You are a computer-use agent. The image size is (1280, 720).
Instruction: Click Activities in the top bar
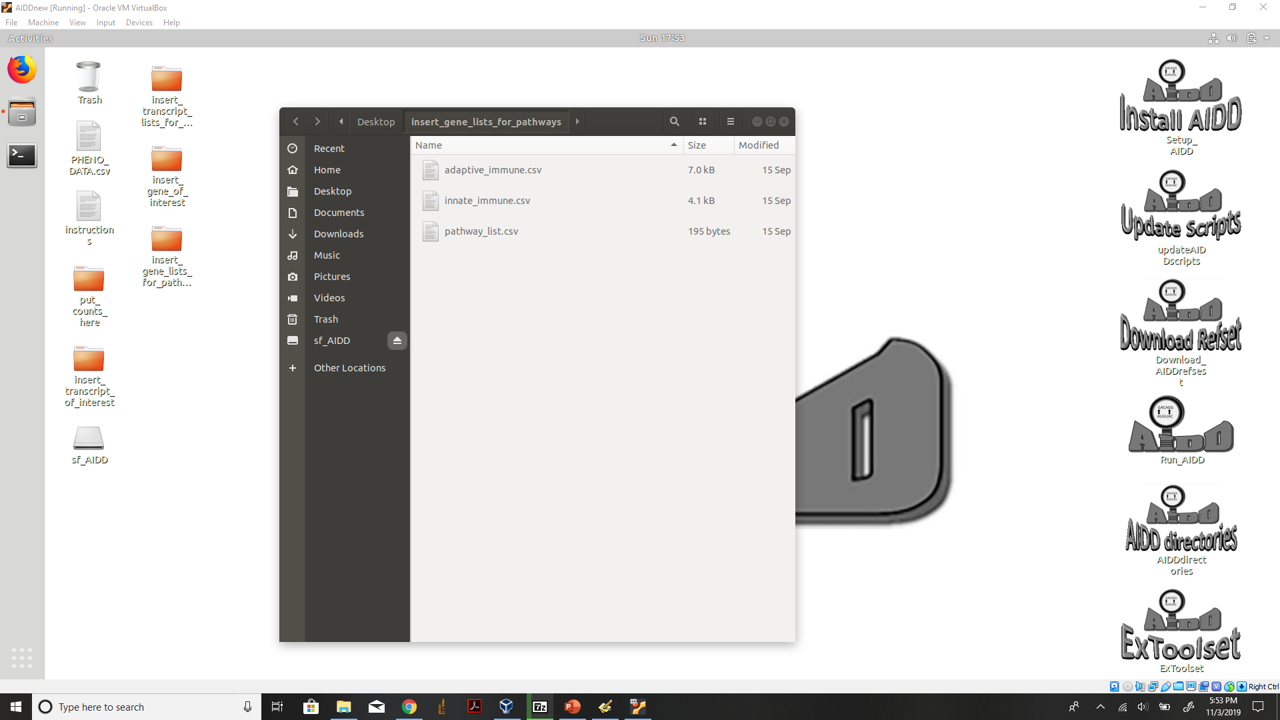pos(30,38)
